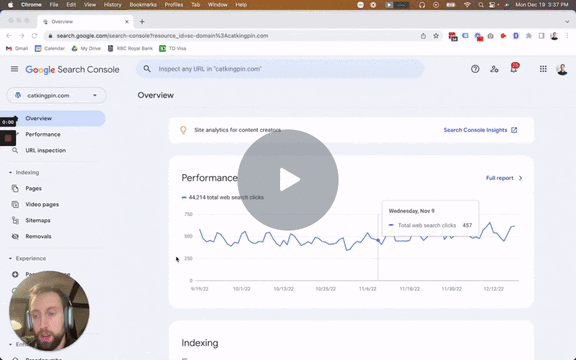Click the Video pages icon

pos(15,204)
